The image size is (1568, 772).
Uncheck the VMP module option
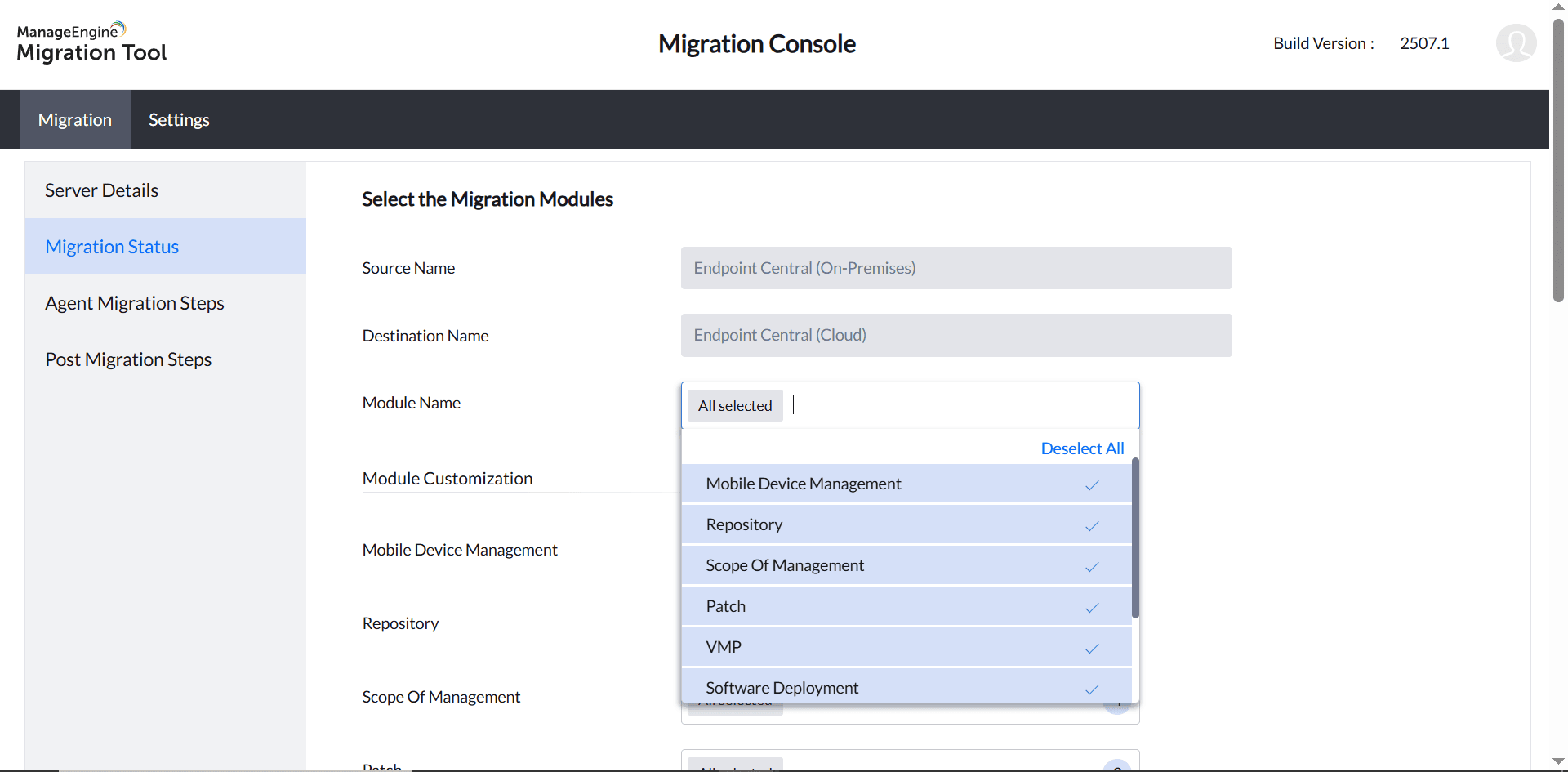906,647
